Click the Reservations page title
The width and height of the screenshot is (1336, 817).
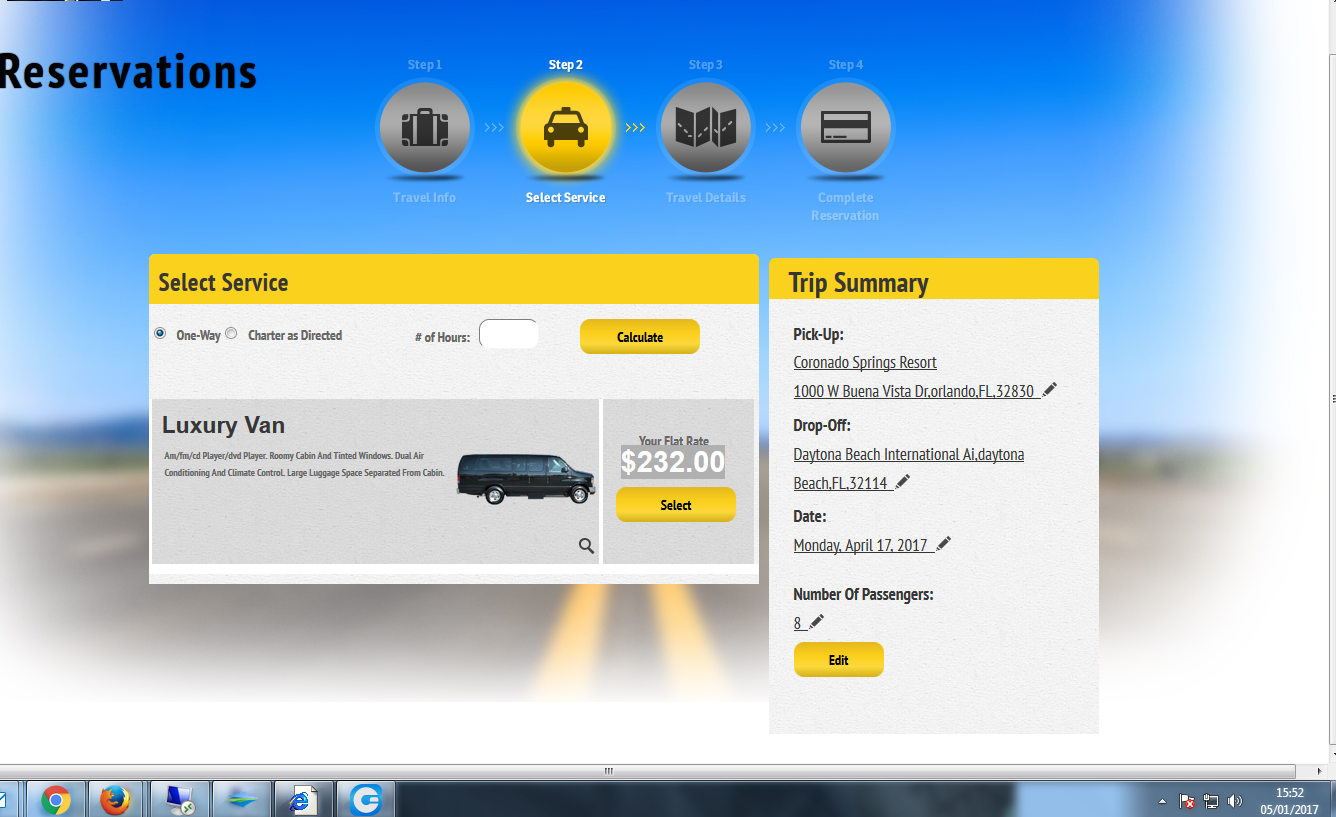128,72
